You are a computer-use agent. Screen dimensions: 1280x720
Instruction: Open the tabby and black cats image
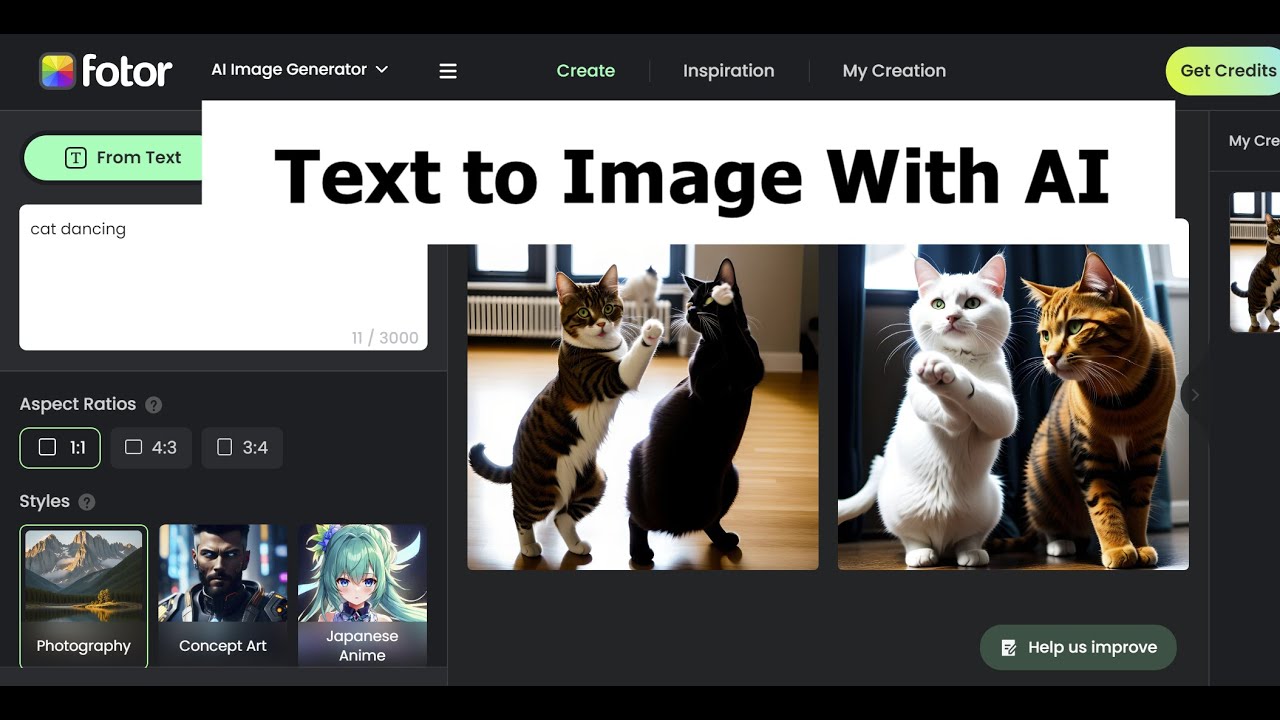point(643,407)
